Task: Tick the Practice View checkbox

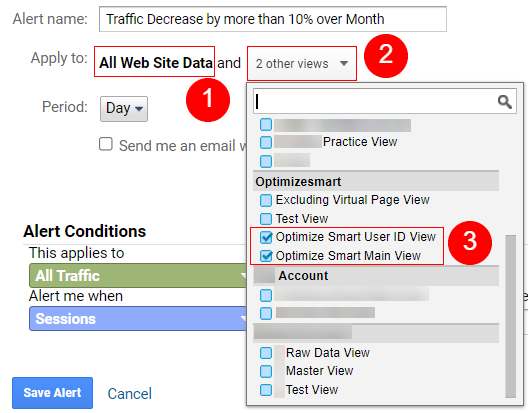Action: (x=266, y=142)
